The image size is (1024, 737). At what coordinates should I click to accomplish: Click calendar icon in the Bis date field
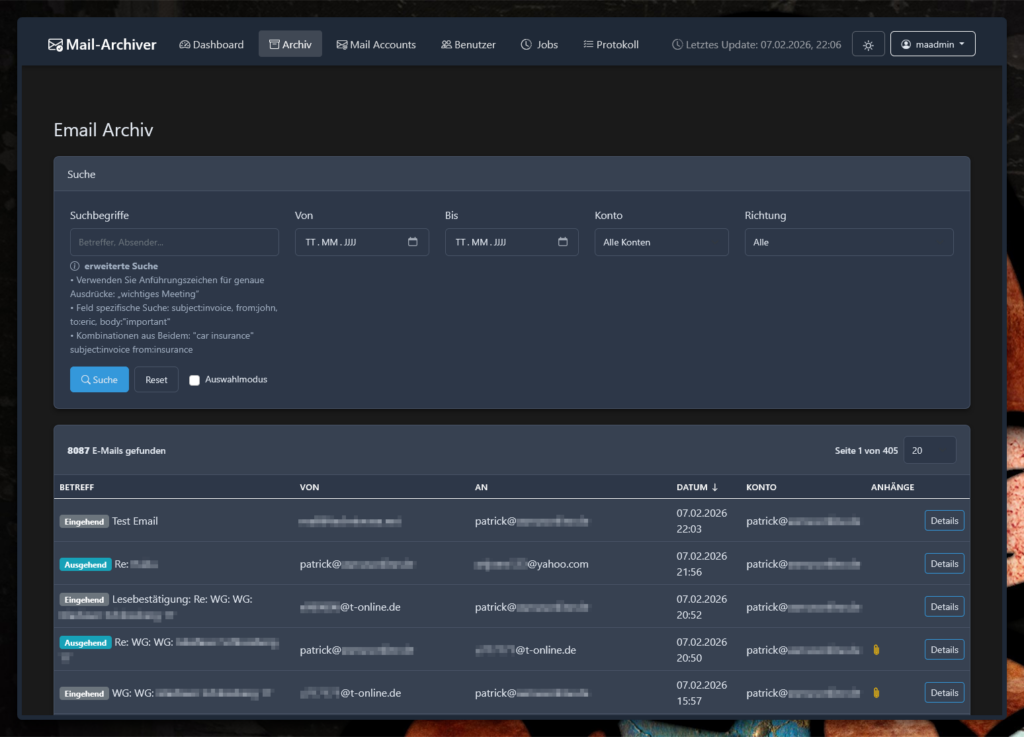(x=563, y=242)
